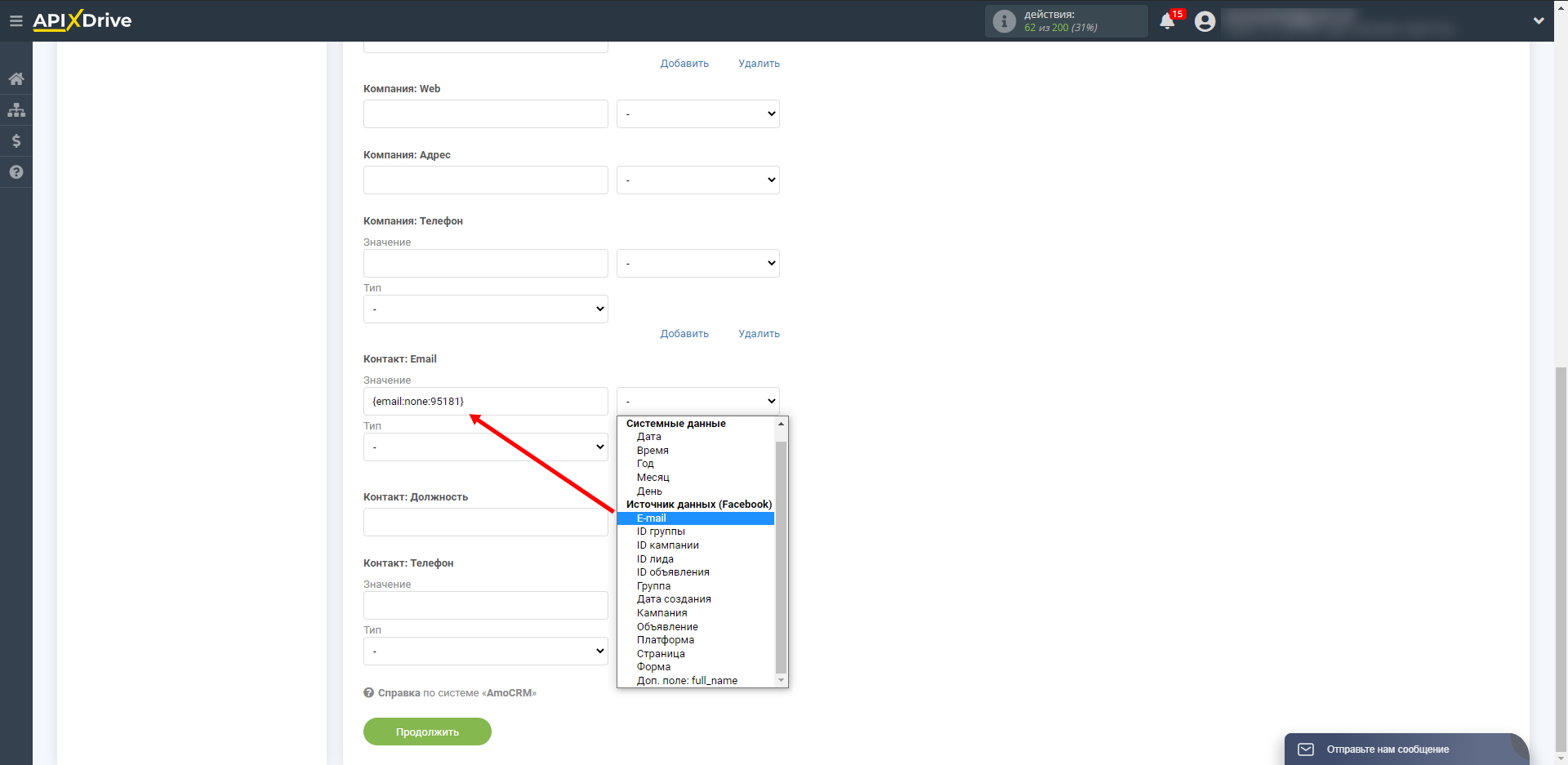Click the dropdown list scroll up arrow
Image resolution: width=1568 pixels, height=765 pixels.
781,424
